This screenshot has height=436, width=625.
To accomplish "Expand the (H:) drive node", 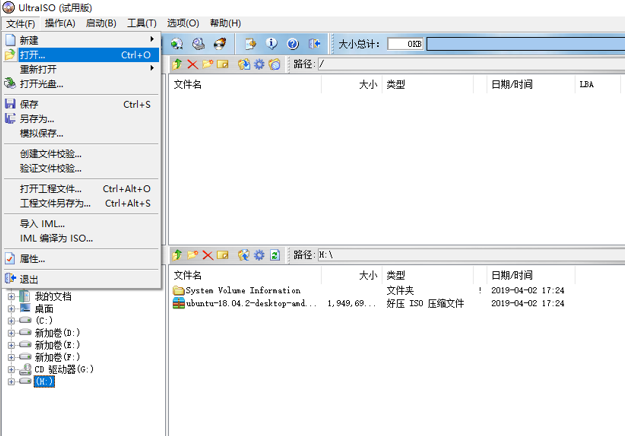I will point(11,381).
